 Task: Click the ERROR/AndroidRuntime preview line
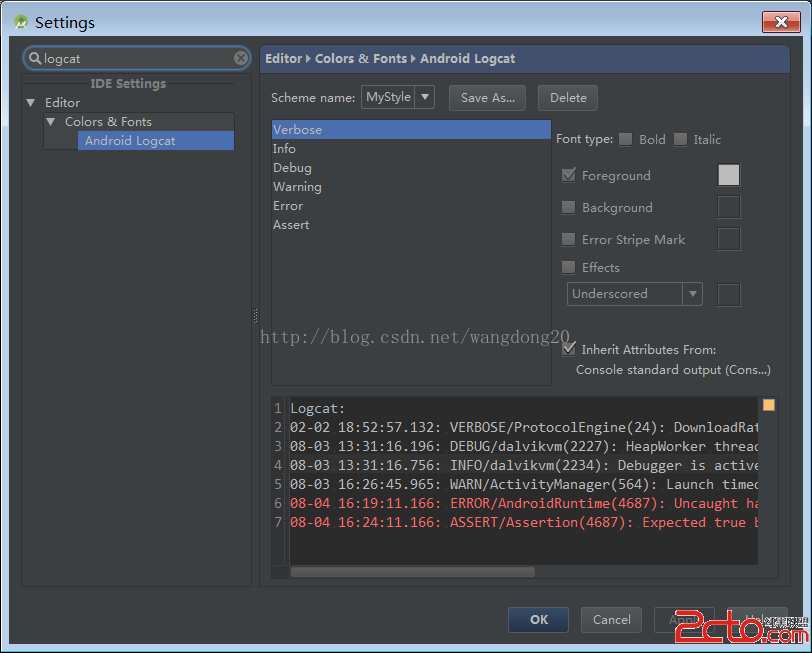524,503
